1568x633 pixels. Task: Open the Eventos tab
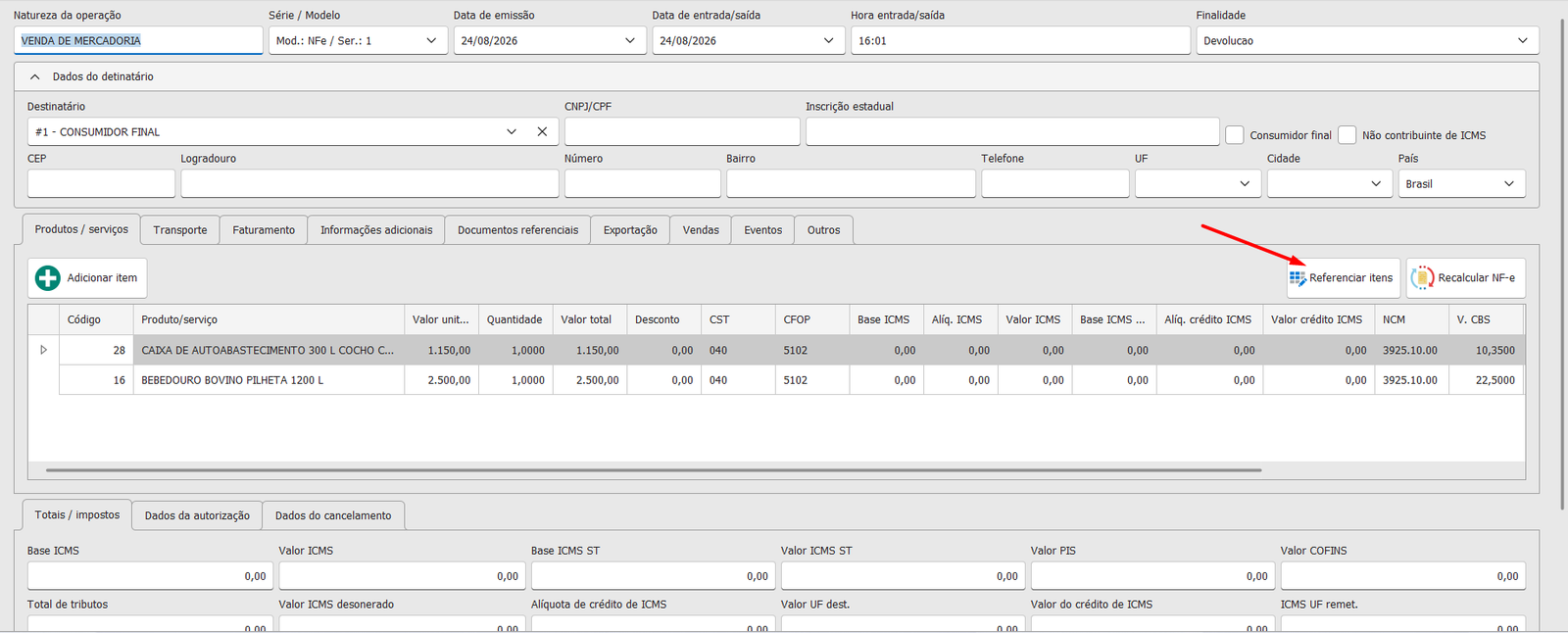762,230
